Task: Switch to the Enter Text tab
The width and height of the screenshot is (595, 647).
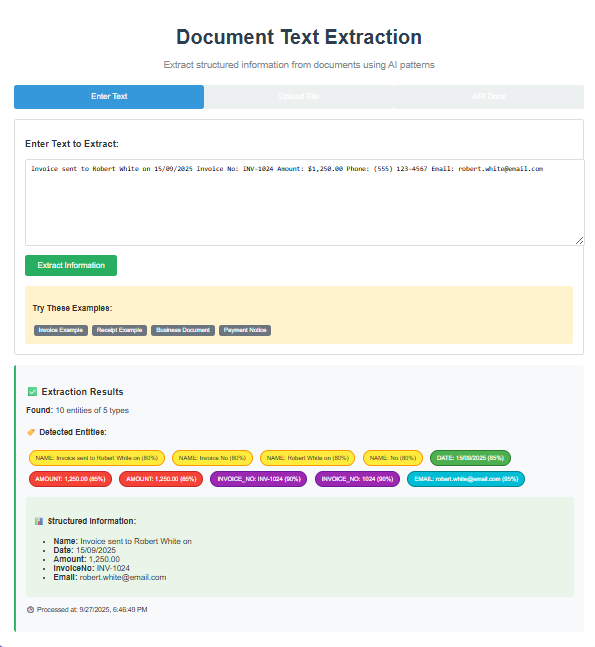Action: 109,97
